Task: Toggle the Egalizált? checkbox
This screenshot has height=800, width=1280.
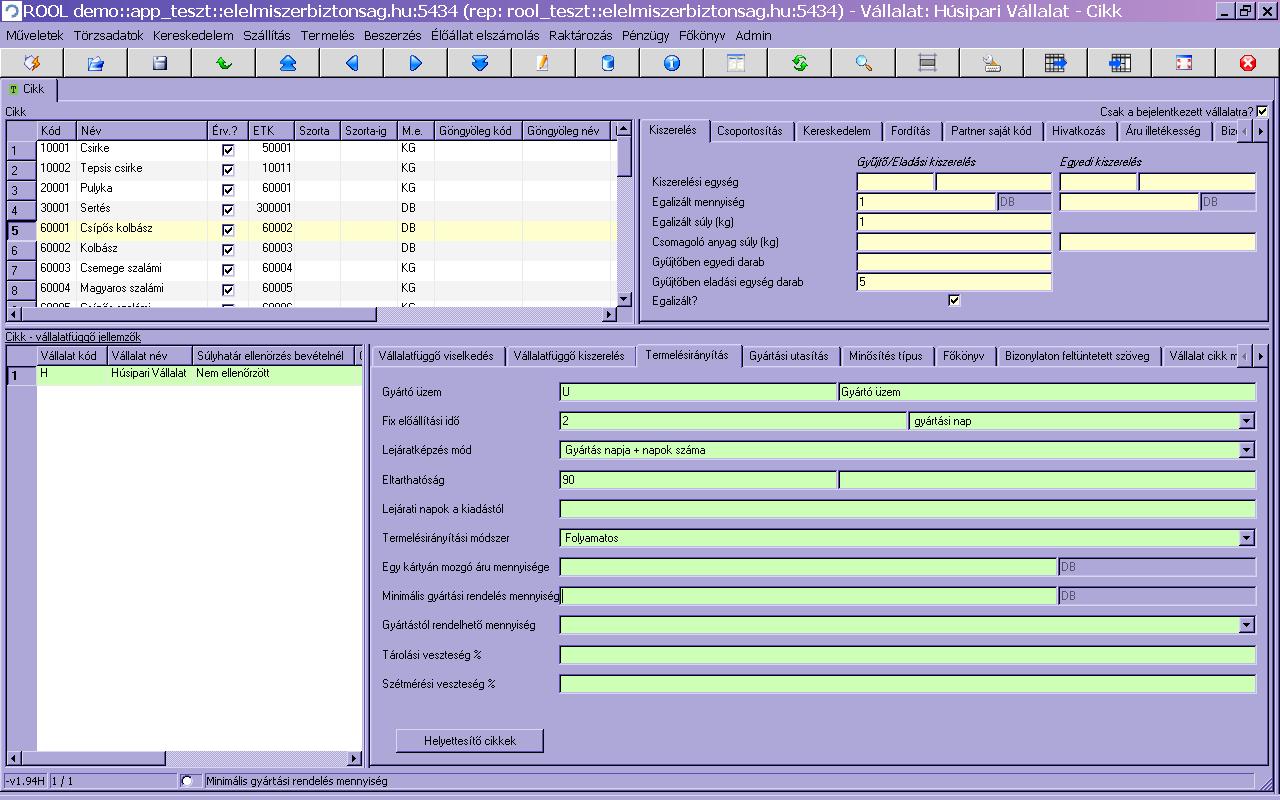Action: click(x=954, y=300)
